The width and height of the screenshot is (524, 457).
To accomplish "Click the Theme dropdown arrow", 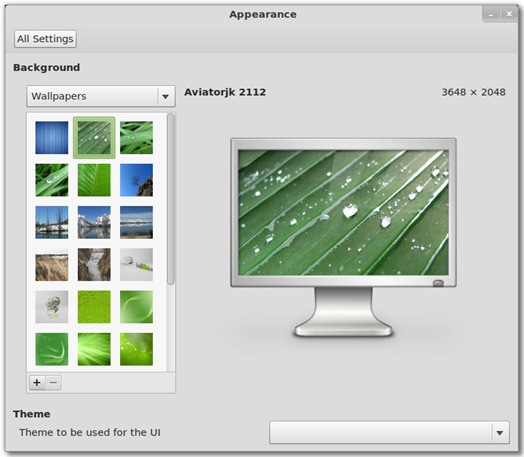I will [500, 433].
